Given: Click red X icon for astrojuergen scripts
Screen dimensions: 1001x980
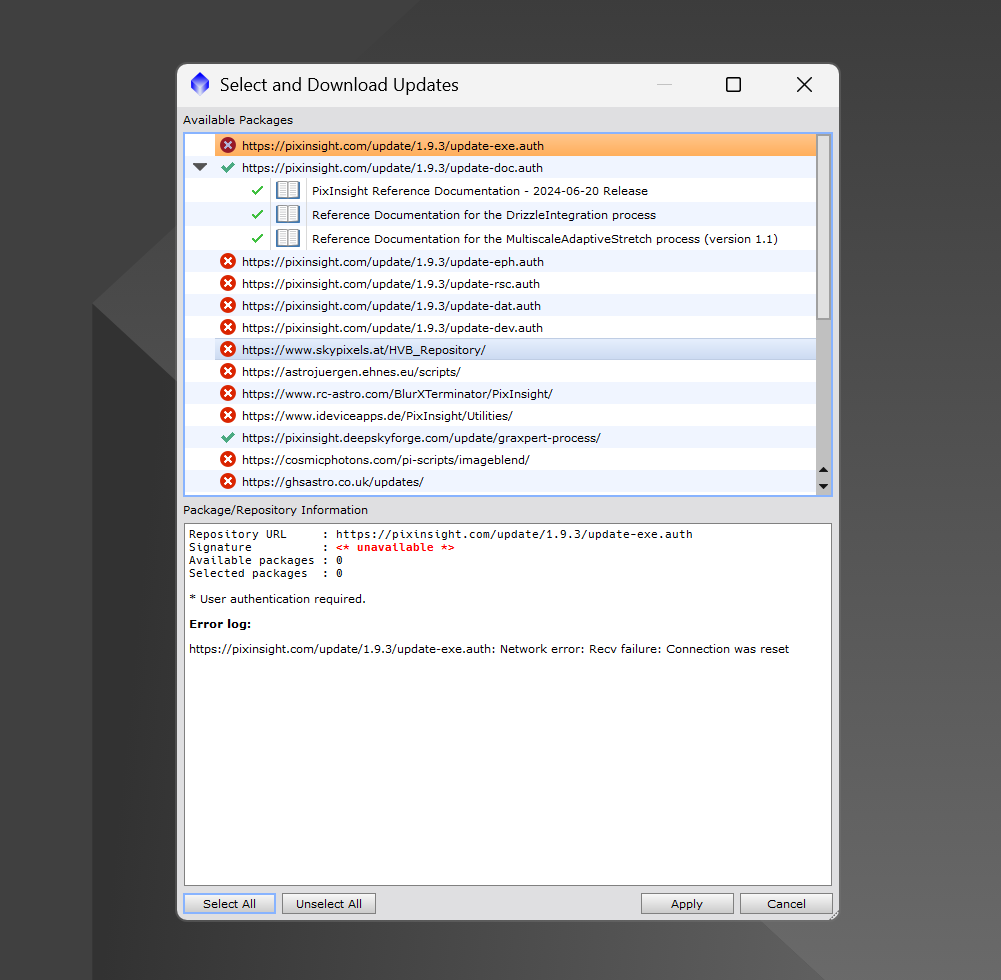Looking at the screenshot, I should pos(228,372).
